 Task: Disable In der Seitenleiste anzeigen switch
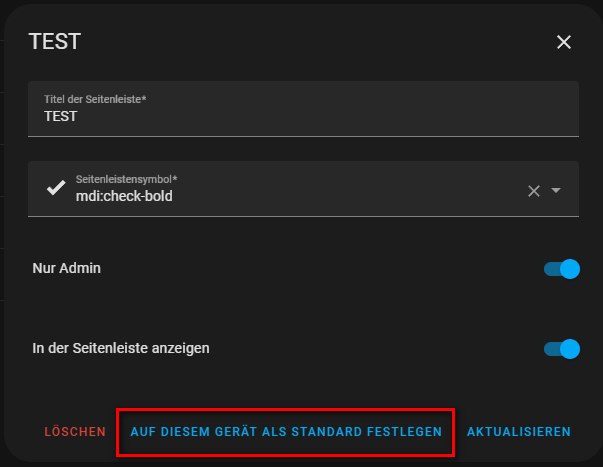[x=562, y=349]
